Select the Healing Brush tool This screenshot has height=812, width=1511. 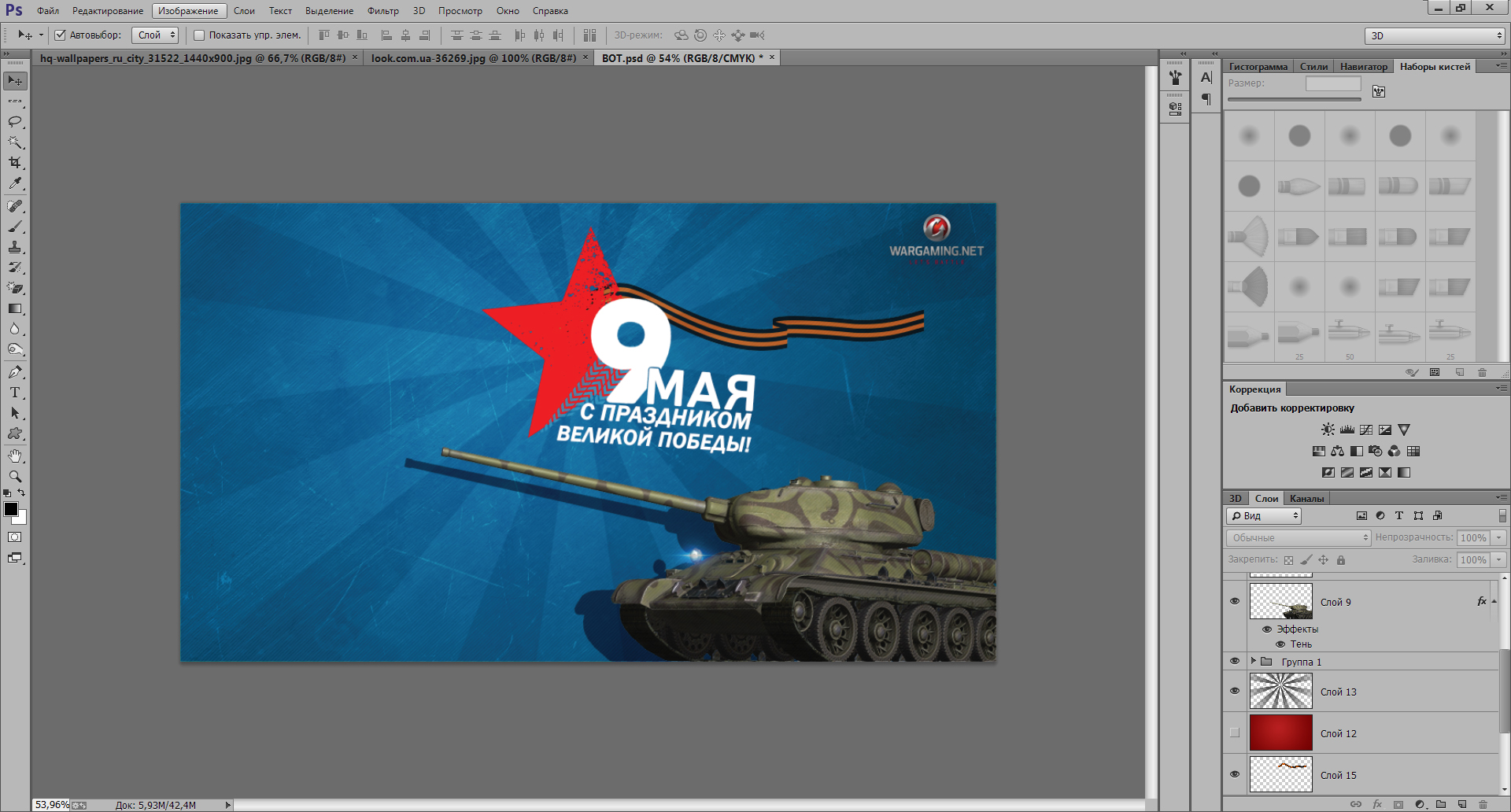click(x=15, y=206)
